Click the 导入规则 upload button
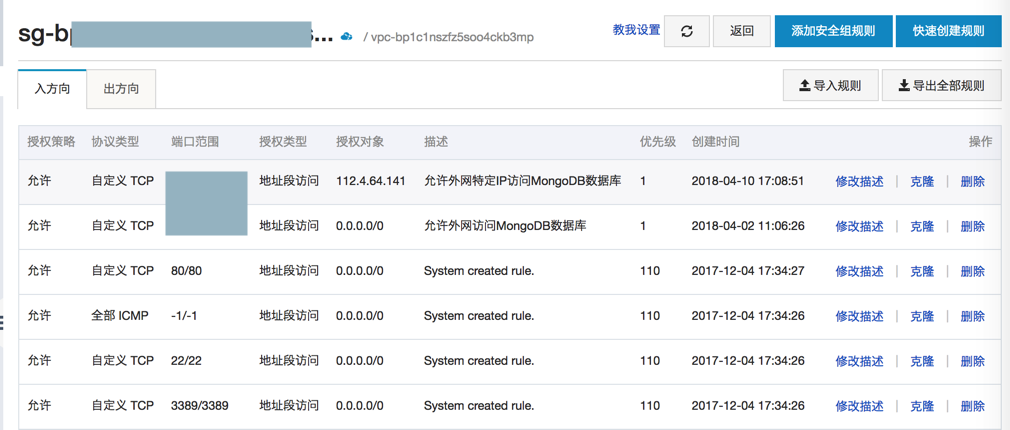Screen dimensions: 1010x430 [830, 86]
